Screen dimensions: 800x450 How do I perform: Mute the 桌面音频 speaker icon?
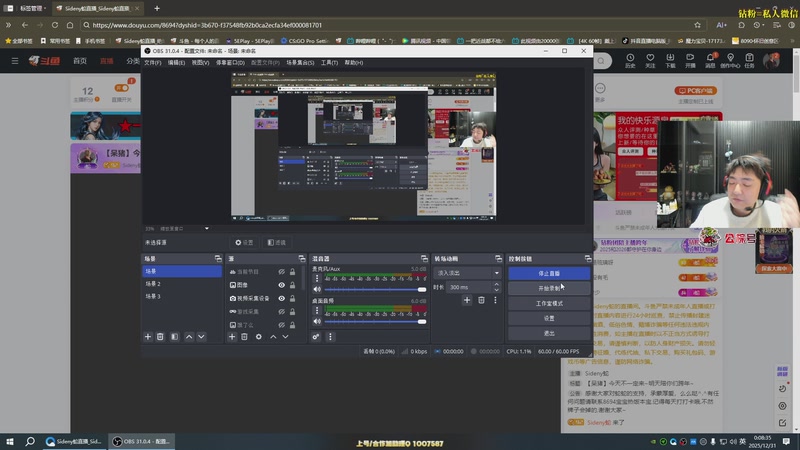coord(317,321)
